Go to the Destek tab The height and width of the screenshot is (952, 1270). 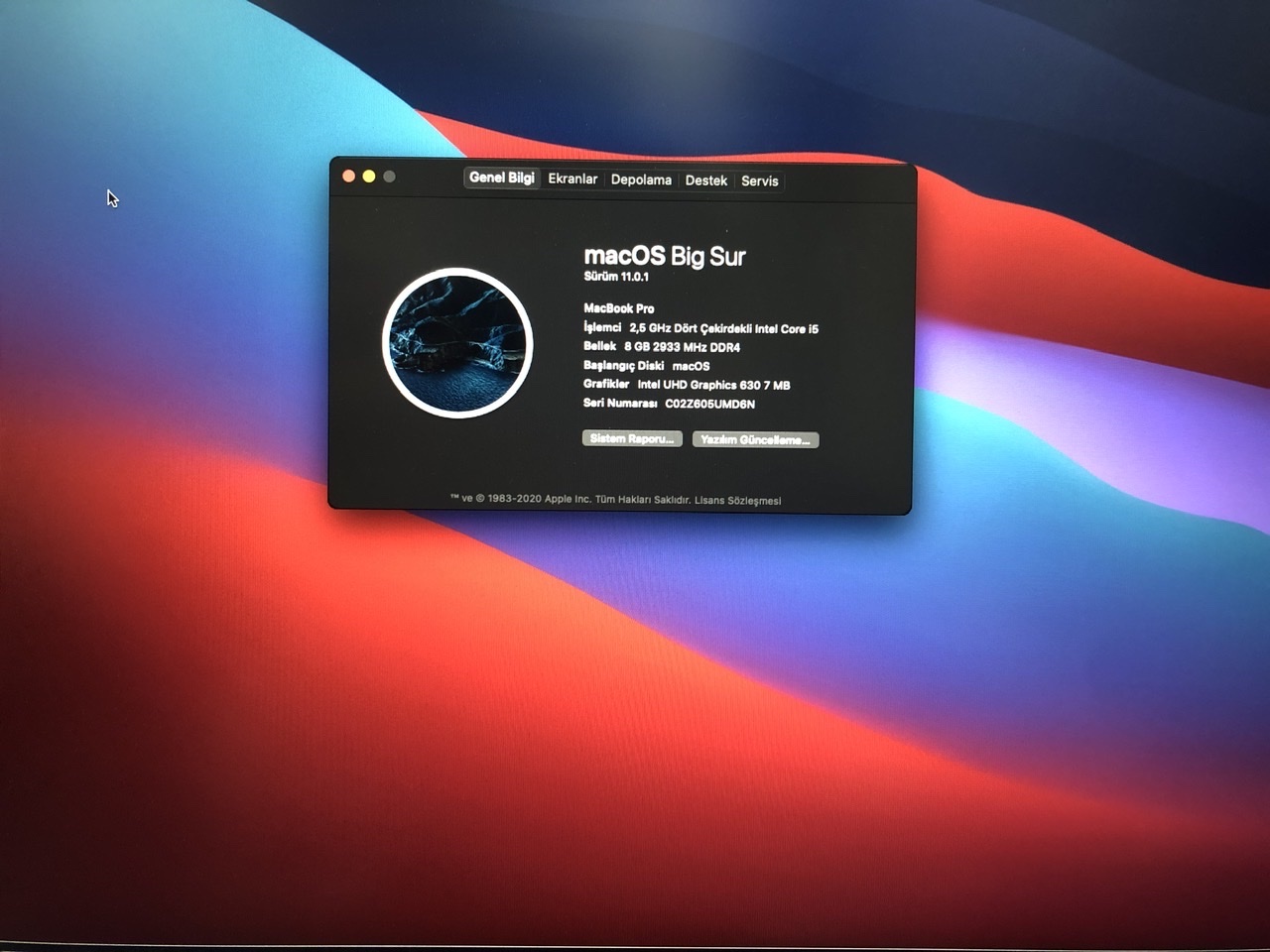[705, 180]
